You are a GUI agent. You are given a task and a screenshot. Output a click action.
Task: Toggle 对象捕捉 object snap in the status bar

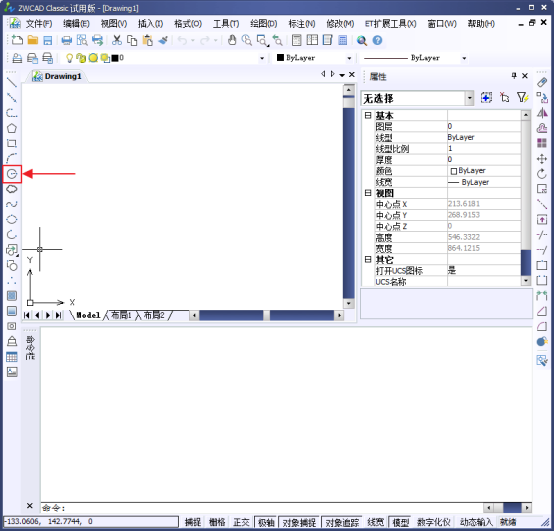pyautogui.click(x=299, y=522)
